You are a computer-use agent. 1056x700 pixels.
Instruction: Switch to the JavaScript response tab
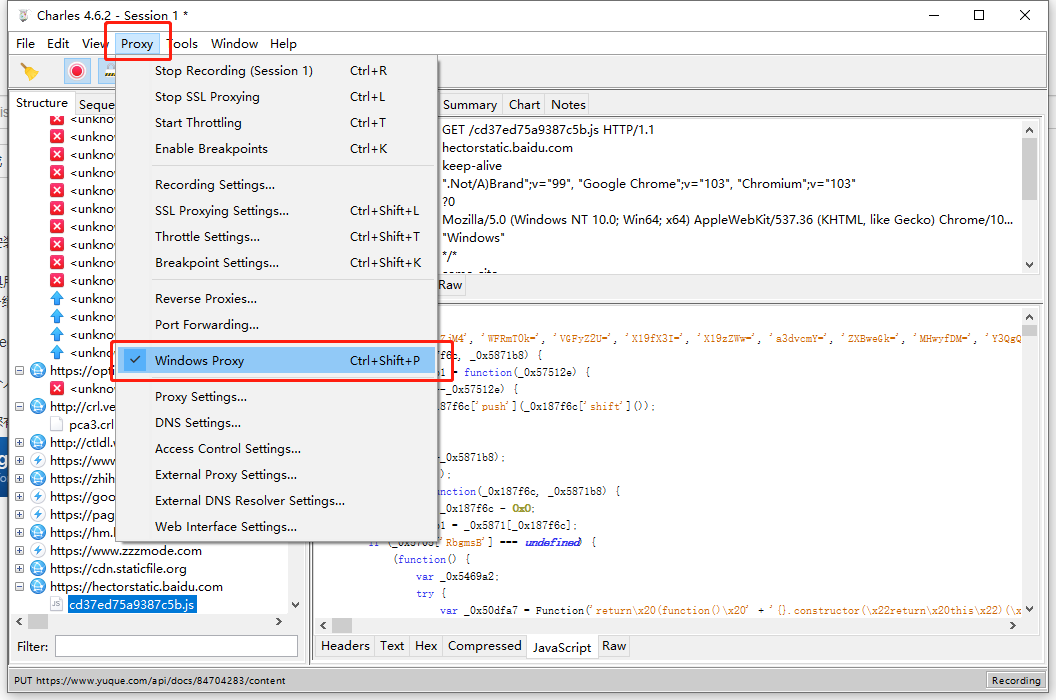(x=562, y=647)
